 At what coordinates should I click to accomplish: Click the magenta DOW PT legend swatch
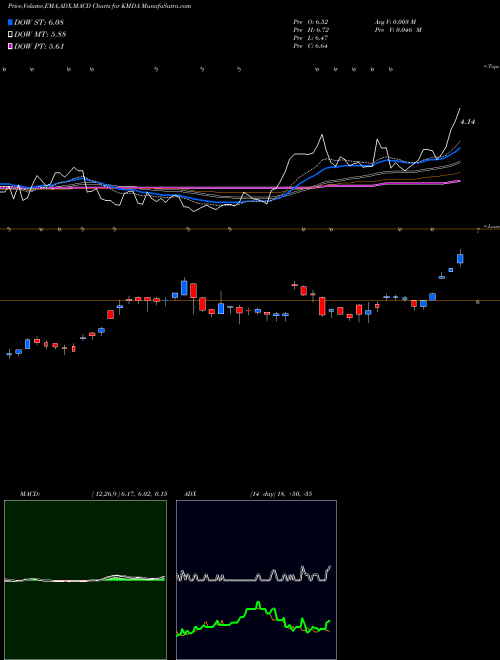tap(11, 47)
